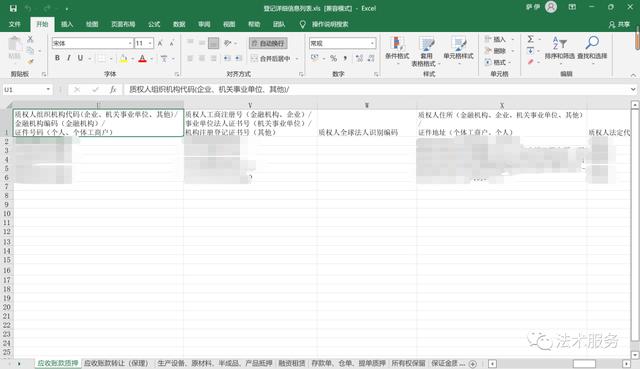Toggle Underline formatting button

click(80, 58)
